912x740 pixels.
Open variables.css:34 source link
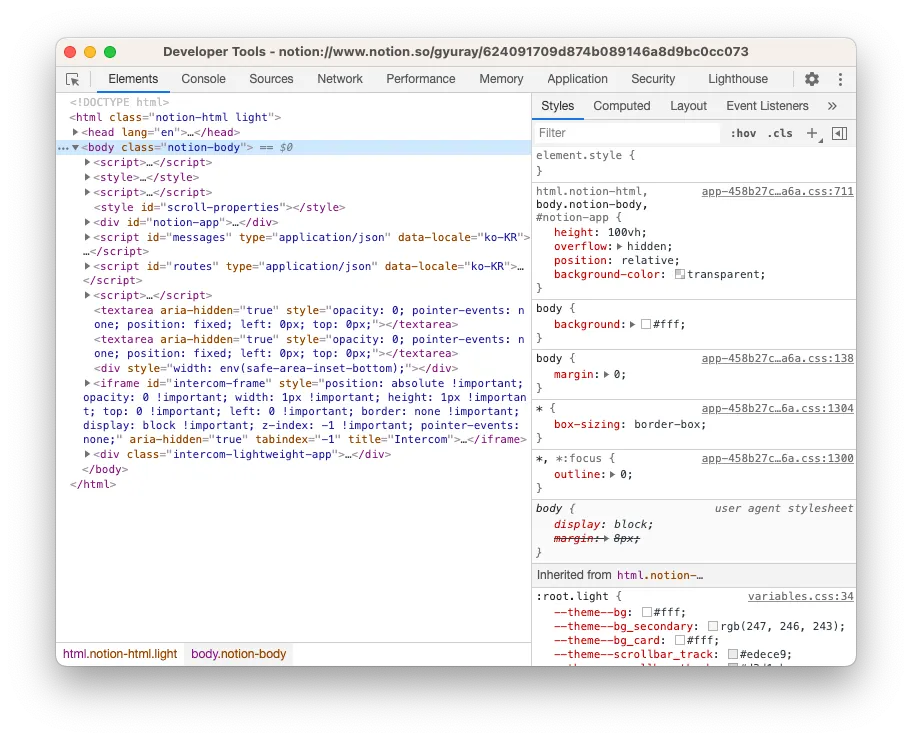(800, 596)
